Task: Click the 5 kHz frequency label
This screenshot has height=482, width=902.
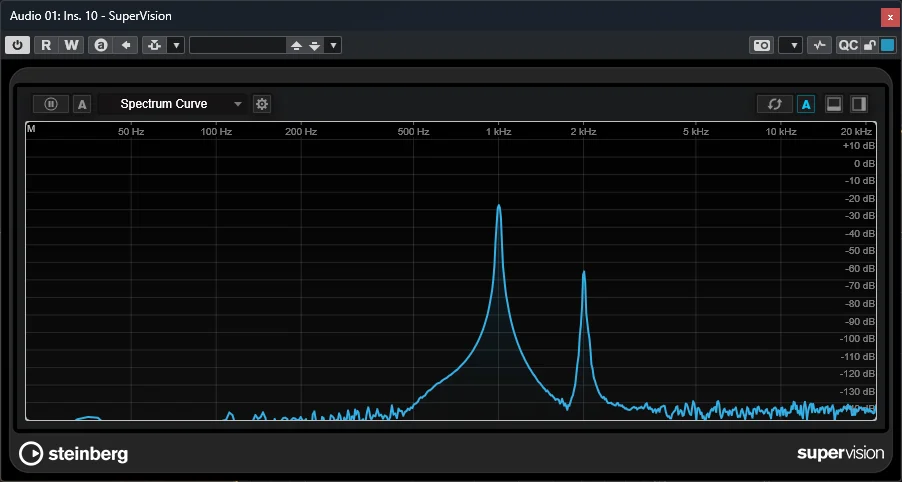Action: (x=695, y=132)
